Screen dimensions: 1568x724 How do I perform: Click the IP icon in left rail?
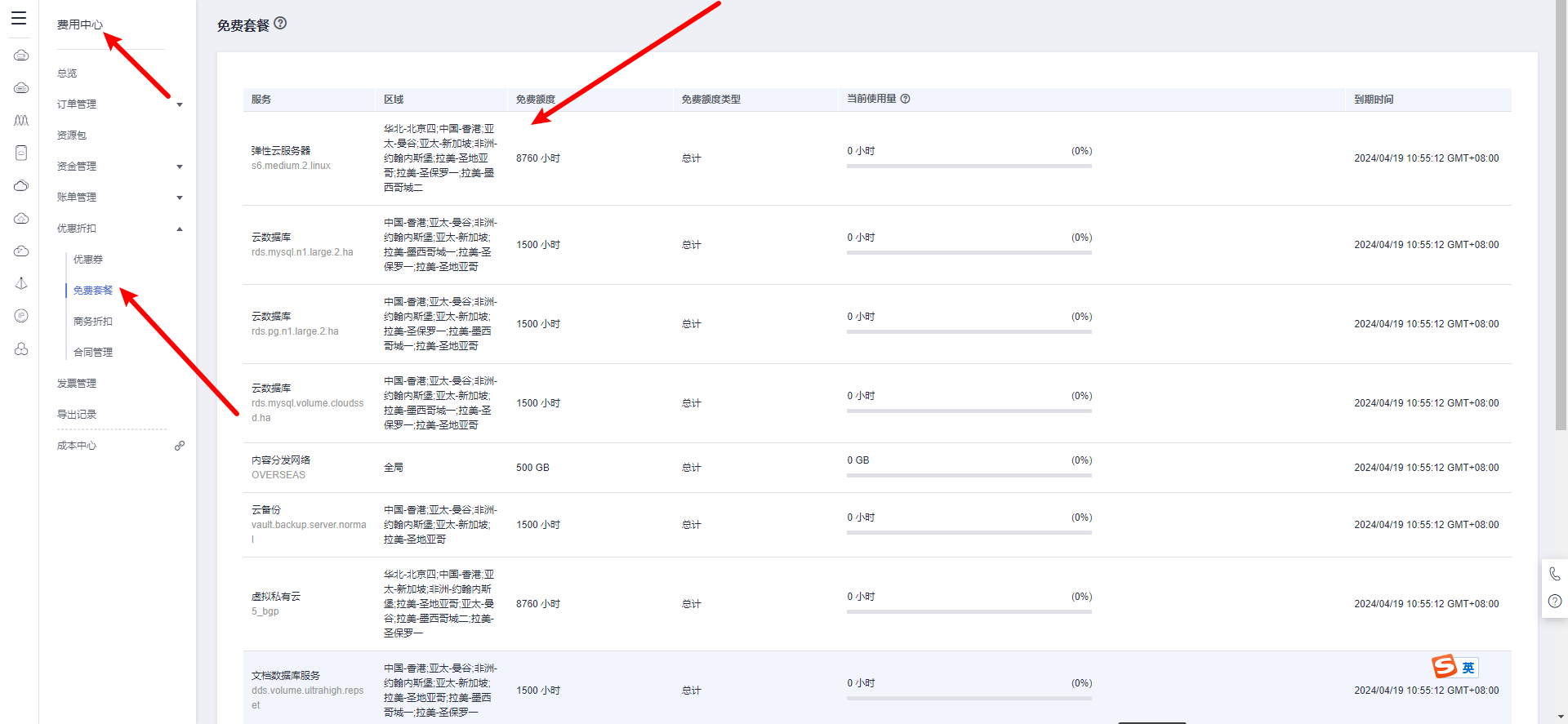[x=21, y=316]
